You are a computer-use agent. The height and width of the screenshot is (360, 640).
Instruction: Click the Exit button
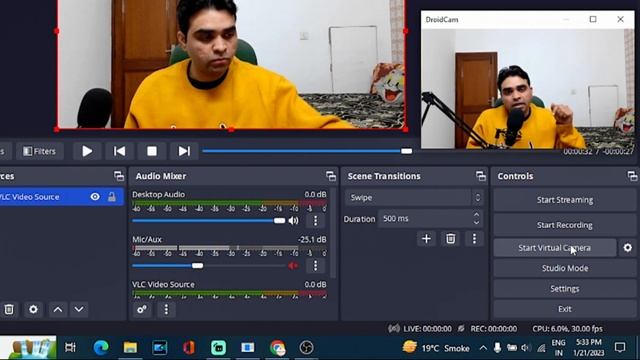[x=565, y=309]
